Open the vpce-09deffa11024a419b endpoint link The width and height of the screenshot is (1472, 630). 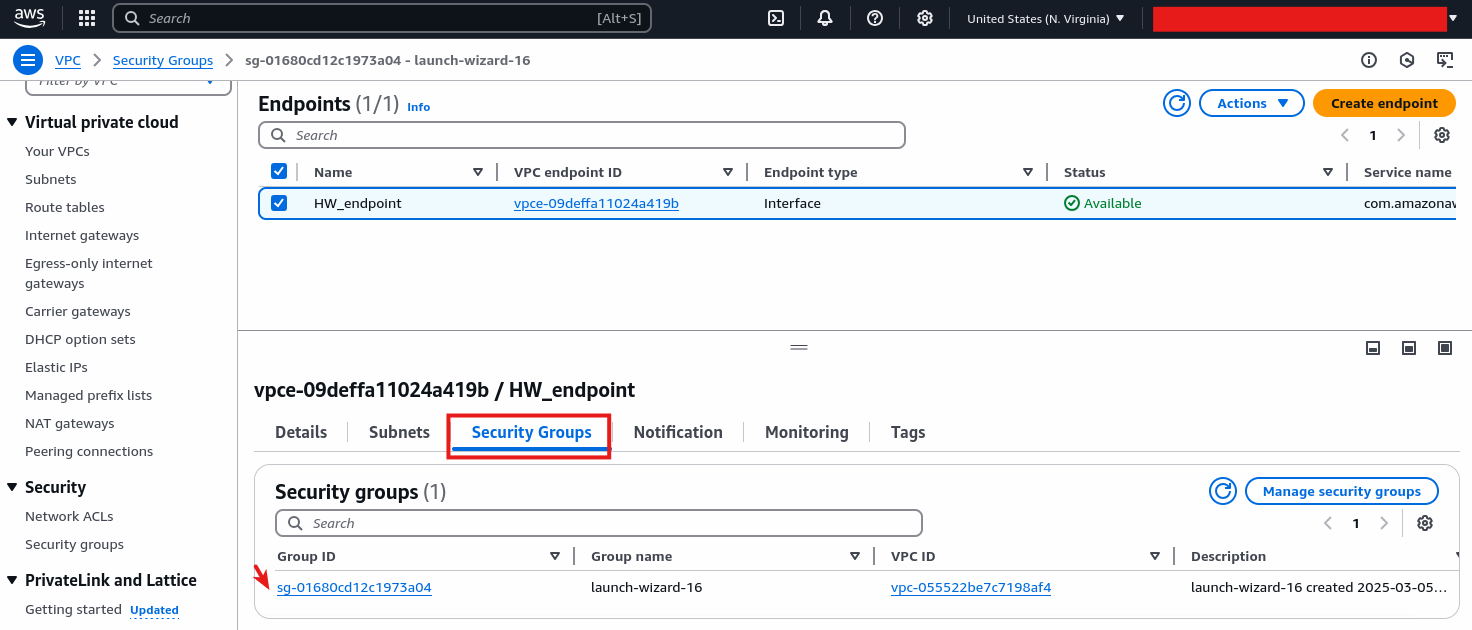coord(596,203)
